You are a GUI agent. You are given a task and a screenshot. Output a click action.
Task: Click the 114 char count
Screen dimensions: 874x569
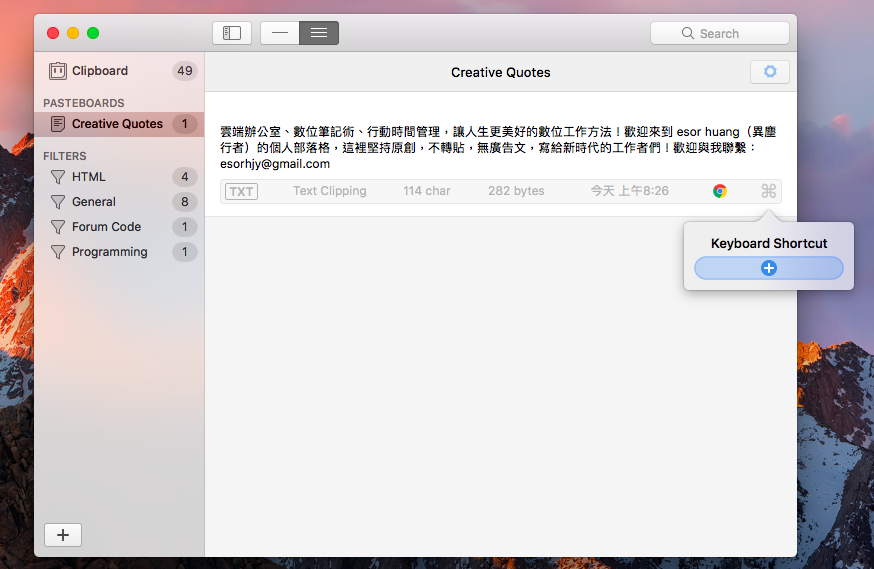pos(427,191)
